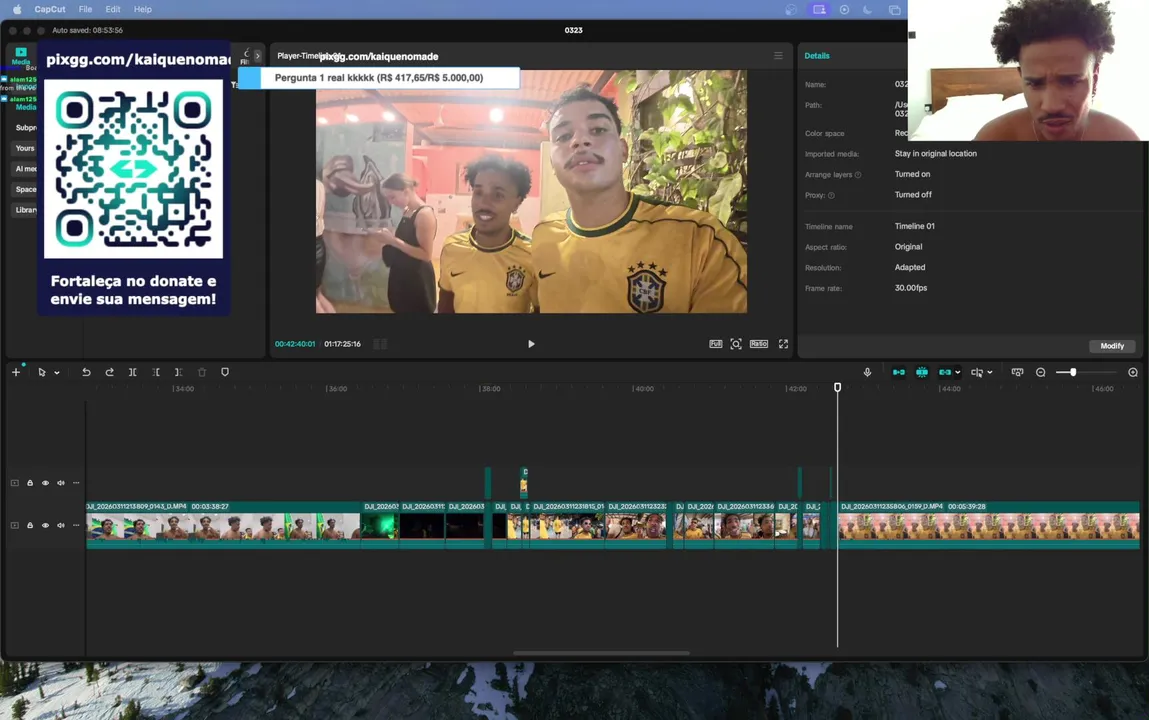This screenshot has width=1149, height=720.
Task: Click the zoom-scan icon under the player
Action: point(736,344)
